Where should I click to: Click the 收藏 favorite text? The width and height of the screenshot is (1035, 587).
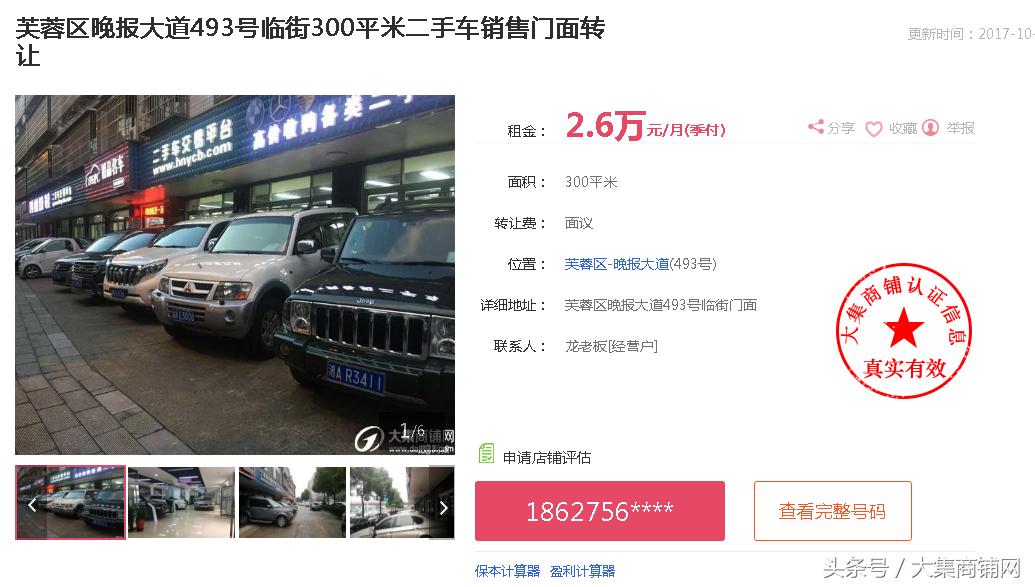pos(903,128)
